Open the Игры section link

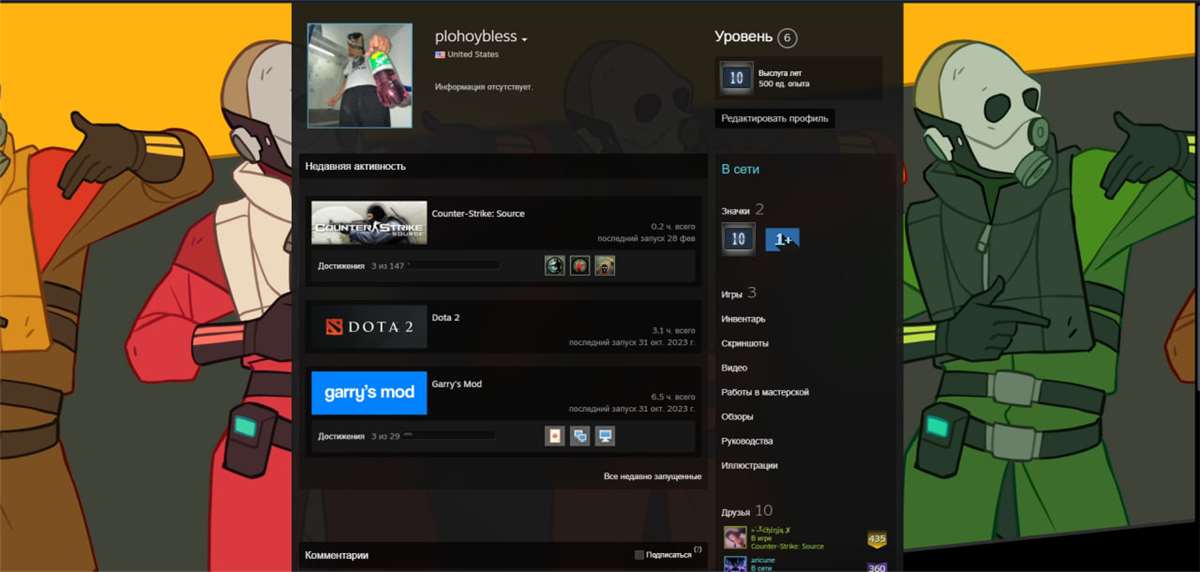tap(732, 294)
